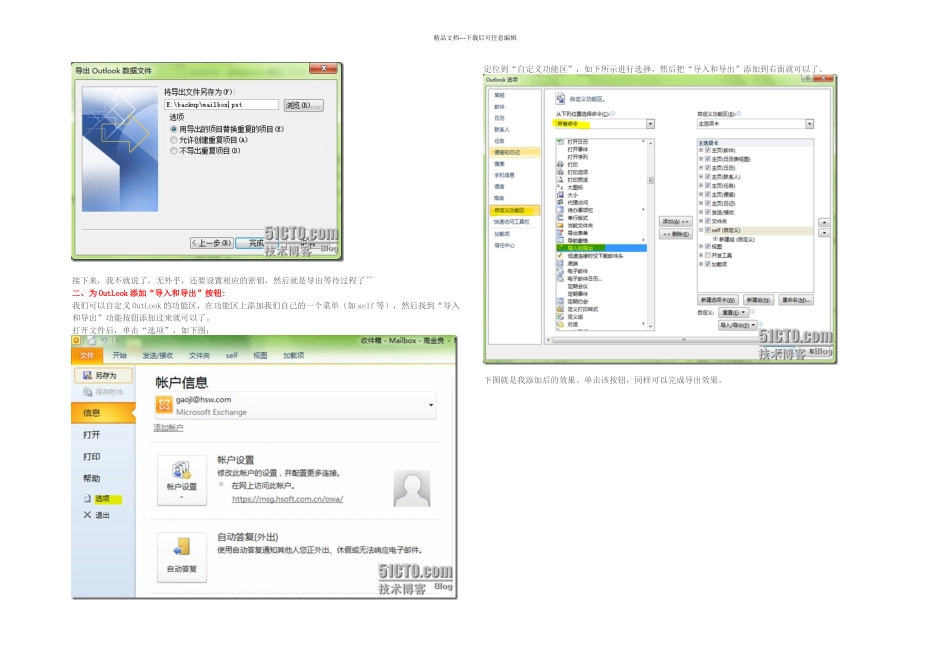The width and height of the screenshot is (950, 672).
Task: Click the move up arrow beside tabs list
Action: 824,222
